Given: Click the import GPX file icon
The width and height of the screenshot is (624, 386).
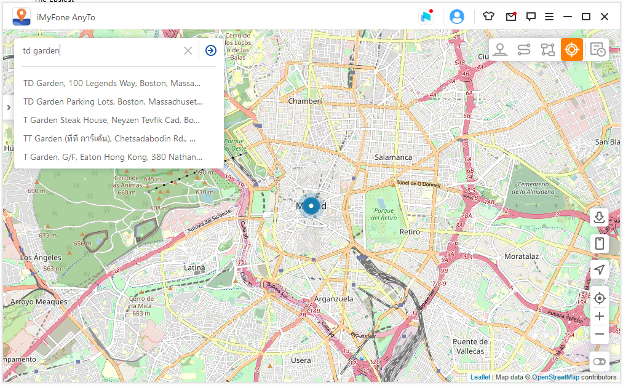Looking at the screenshot, I should pos(599,217).
